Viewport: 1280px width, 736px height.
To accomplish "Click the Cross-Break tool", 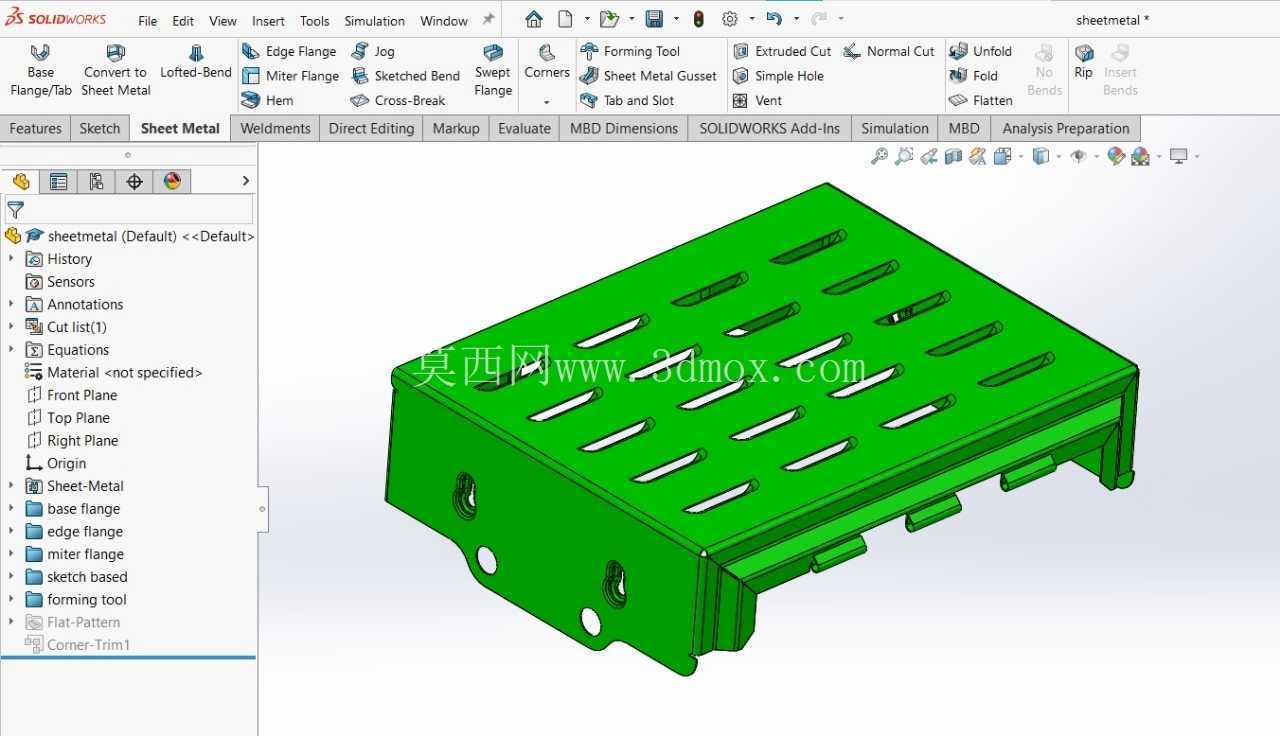I will click(398, 100).
